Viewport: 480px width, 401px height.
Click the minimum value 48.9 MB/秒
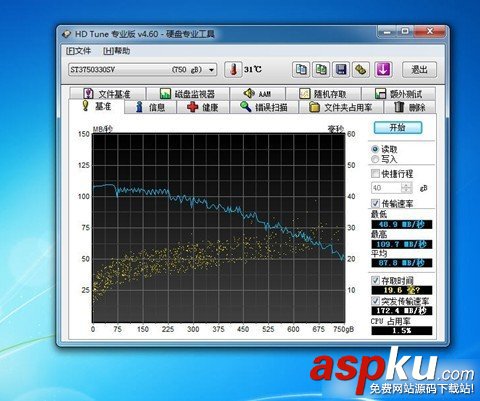click(x=402, y=224)
